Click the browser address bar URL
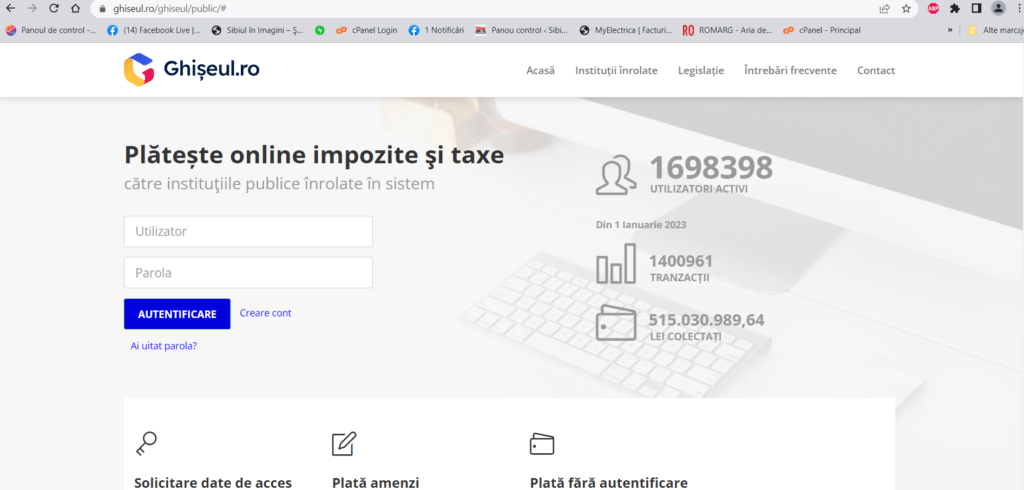Image resolution: width=1024 pixels, height=490 pixels. point(169,8)
